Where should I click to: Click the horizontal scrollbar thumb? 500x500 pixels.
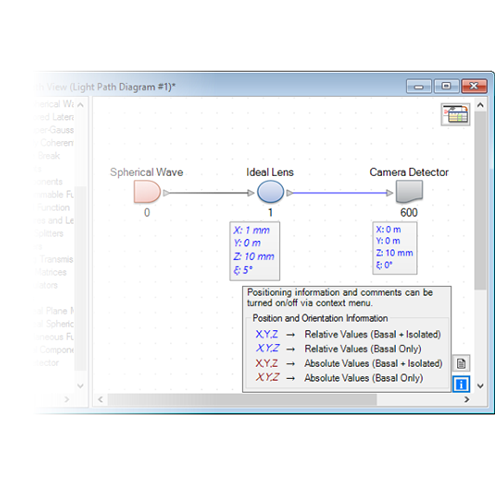pyautogui.click(x=242, y=399)
